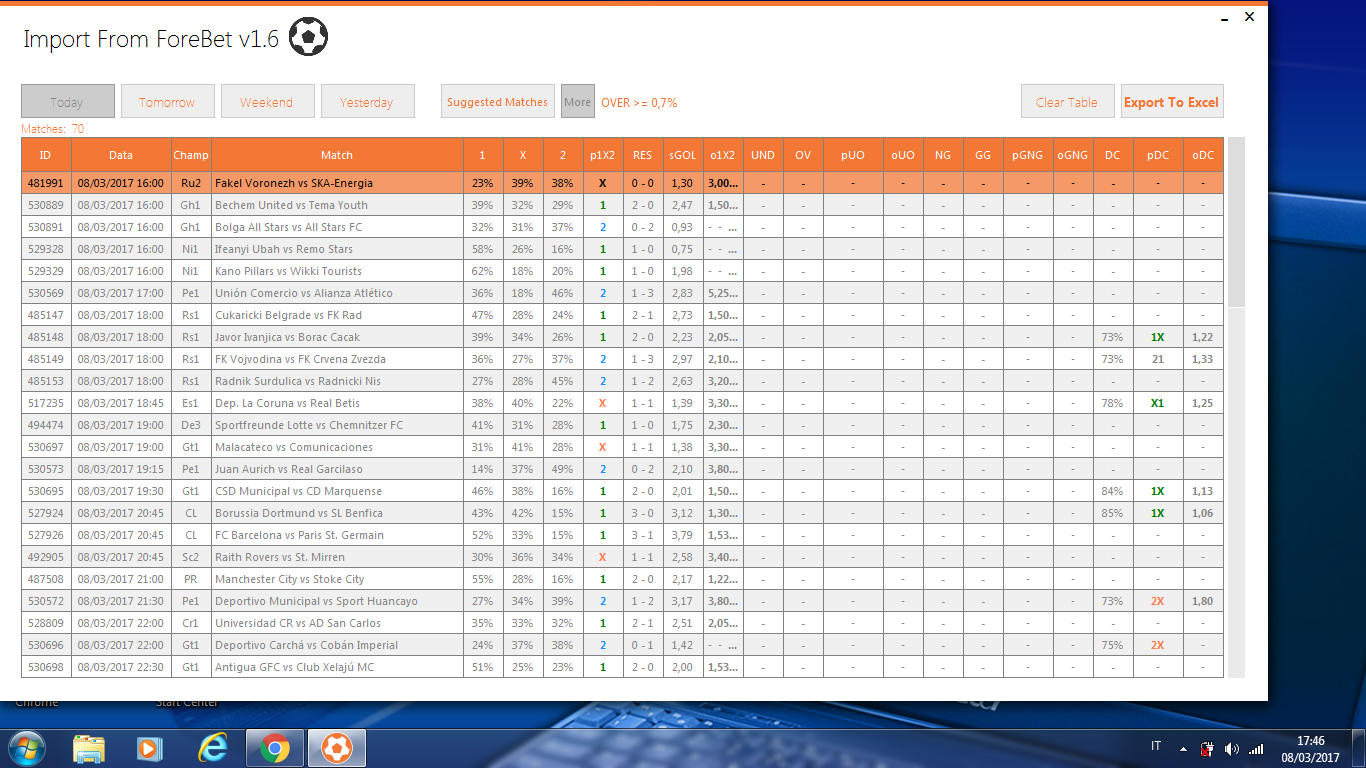Select Kano Pillars vs Wikki Tourists
The image size is (1366, 768).
[x=622, y=271]
